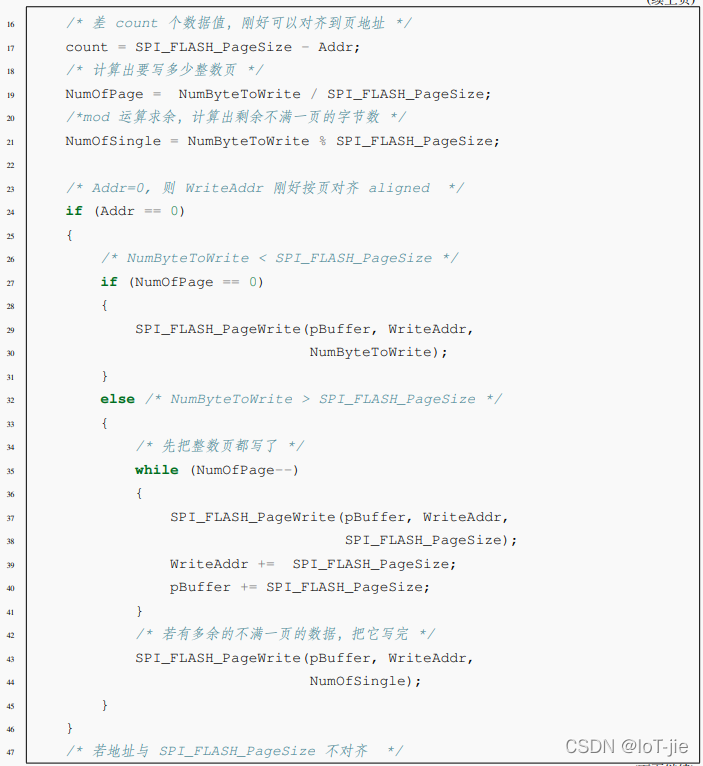Click the NumOfPage assignment on line 19

click(277, 94)
